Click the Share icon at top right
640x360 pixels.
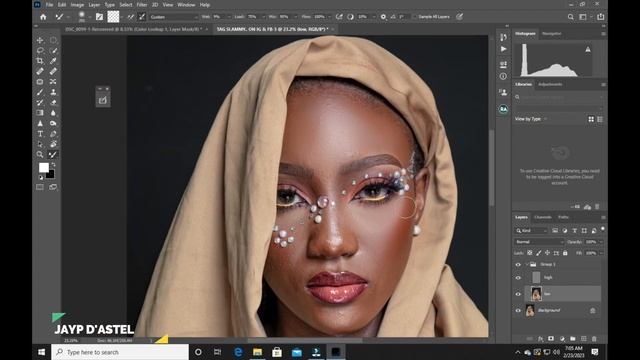tap(601, 17)
